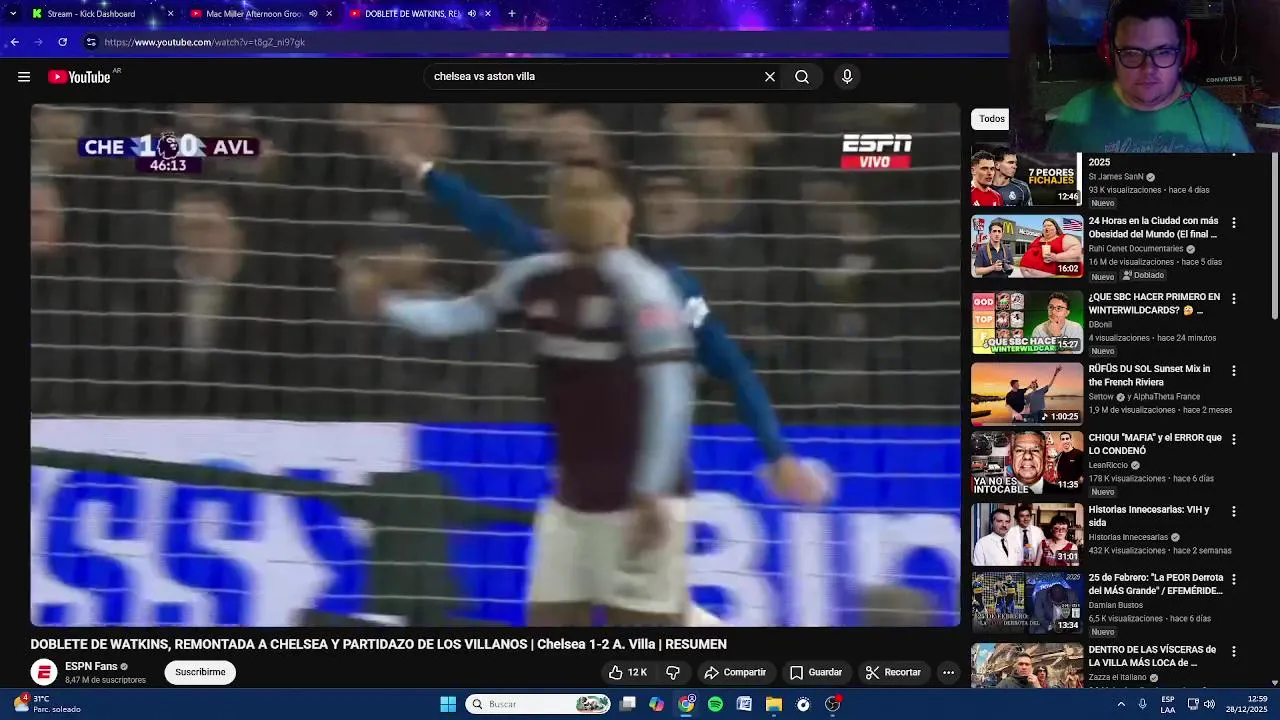This screenshot has width=1280, height=720.
Task: Click the Windows taskbar Buscar search box
Action: [538, 704]
